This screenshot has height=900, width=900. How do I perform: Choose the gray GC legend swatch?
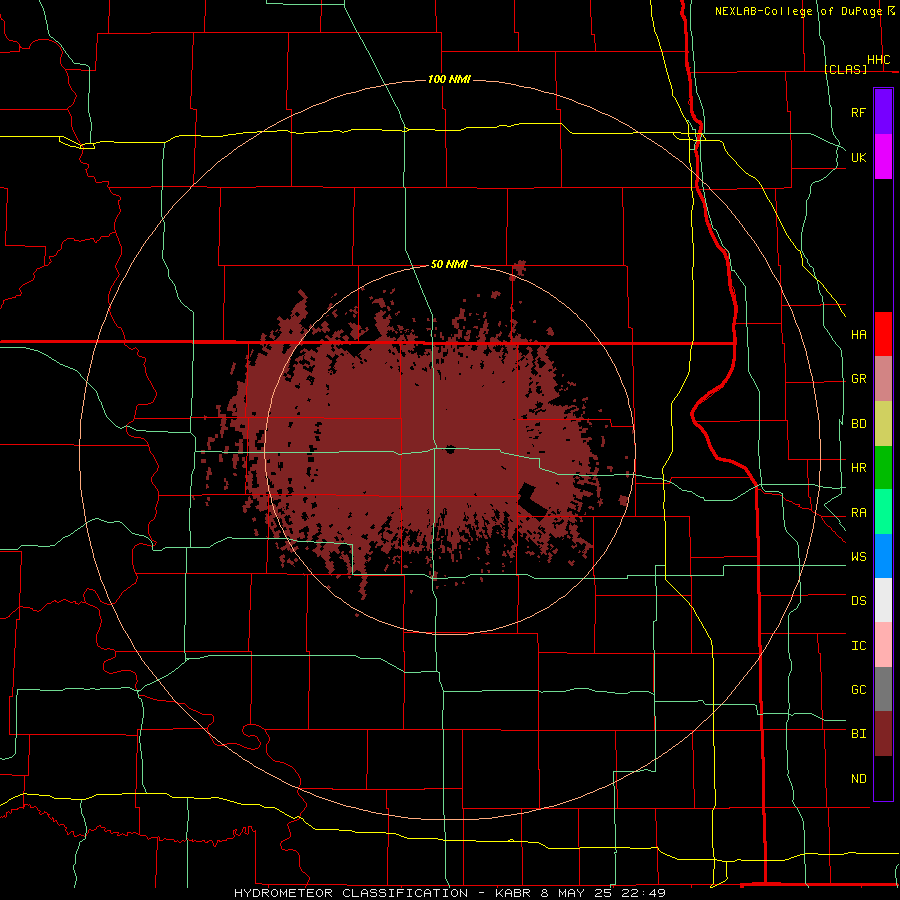(883, 689)
